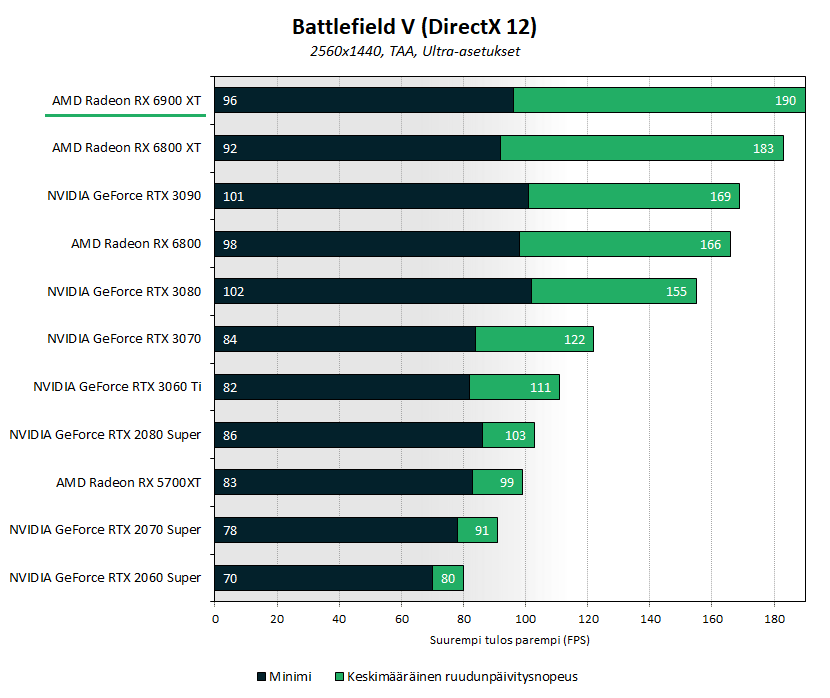Click the "NVIDIA GeForce RTX 3060 Ti" label

[118, 387]
